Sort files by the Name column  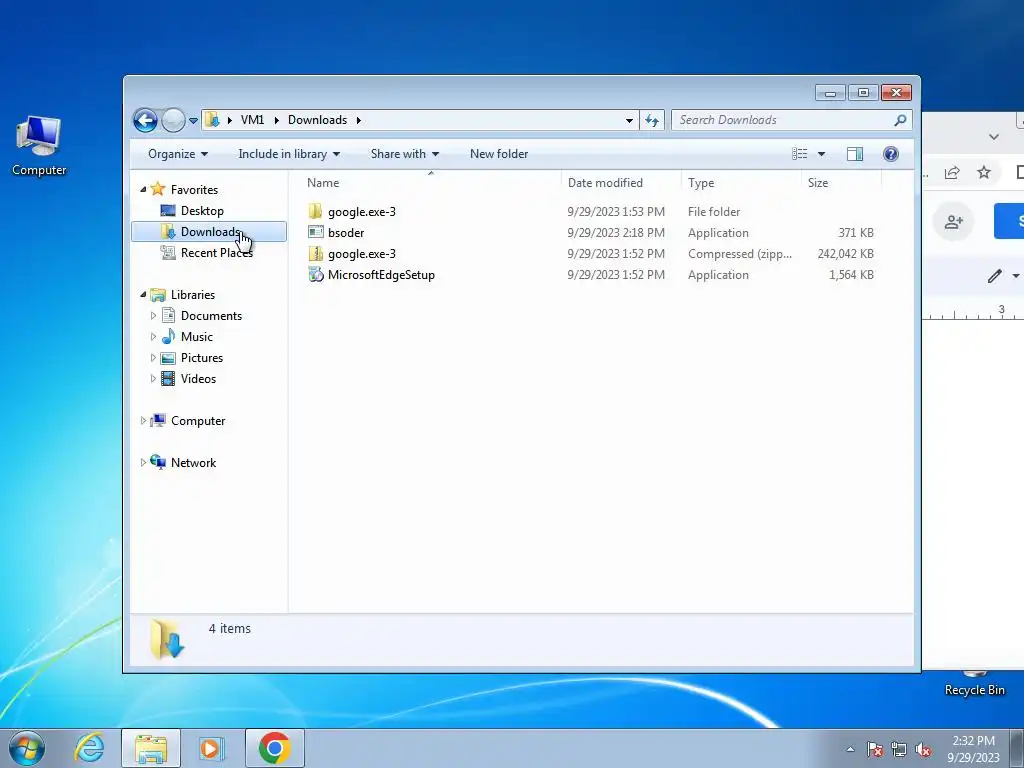click(430, 183)
